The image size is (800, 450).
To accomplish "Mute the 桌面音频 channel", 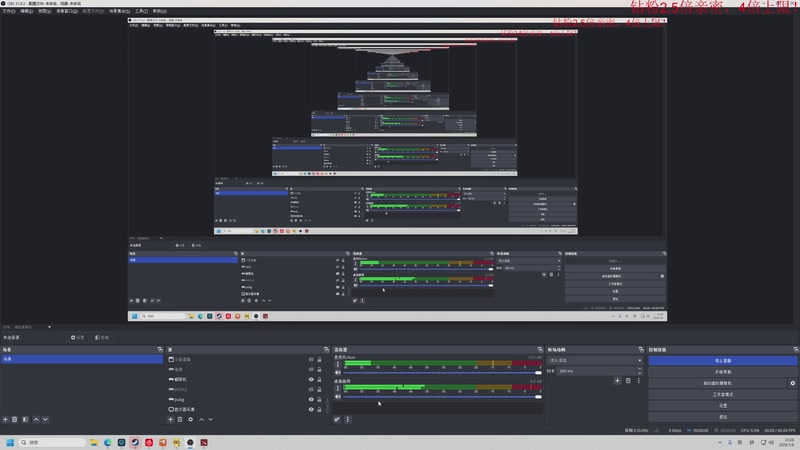I will click(338, 396).
